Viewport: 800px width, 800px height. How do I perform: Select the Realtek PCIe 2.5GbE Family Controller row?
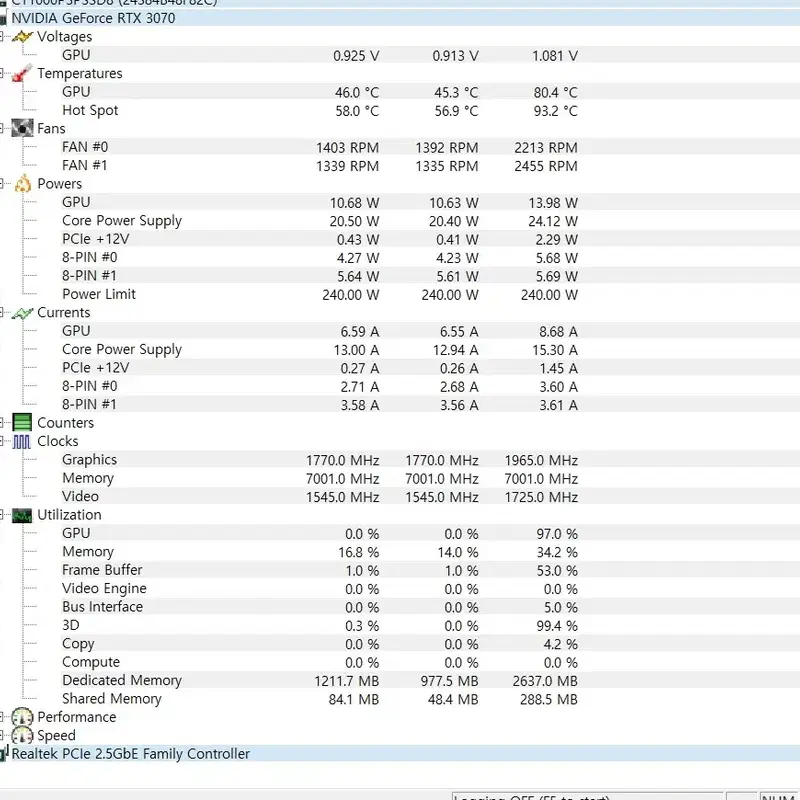pyautogui.click(x=400, y=754)
